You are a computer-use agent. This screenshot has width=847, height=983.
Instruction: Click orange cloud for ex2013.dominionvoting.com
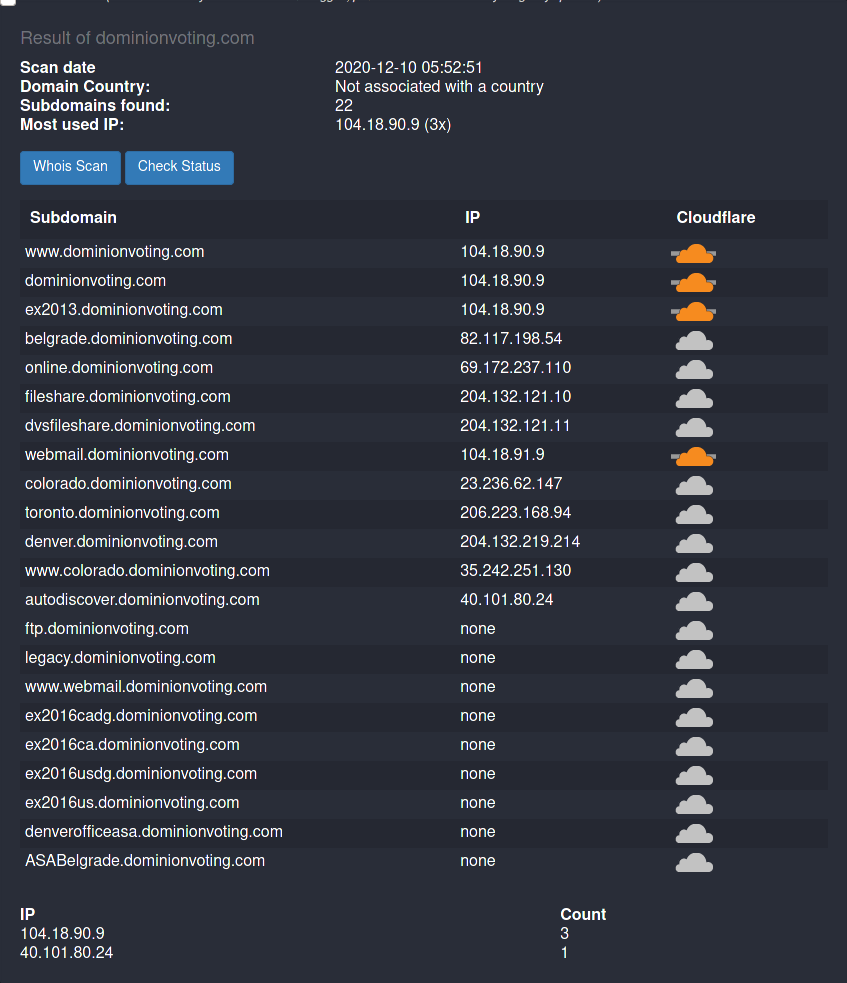pyautogui.click(x=693, y=311)
